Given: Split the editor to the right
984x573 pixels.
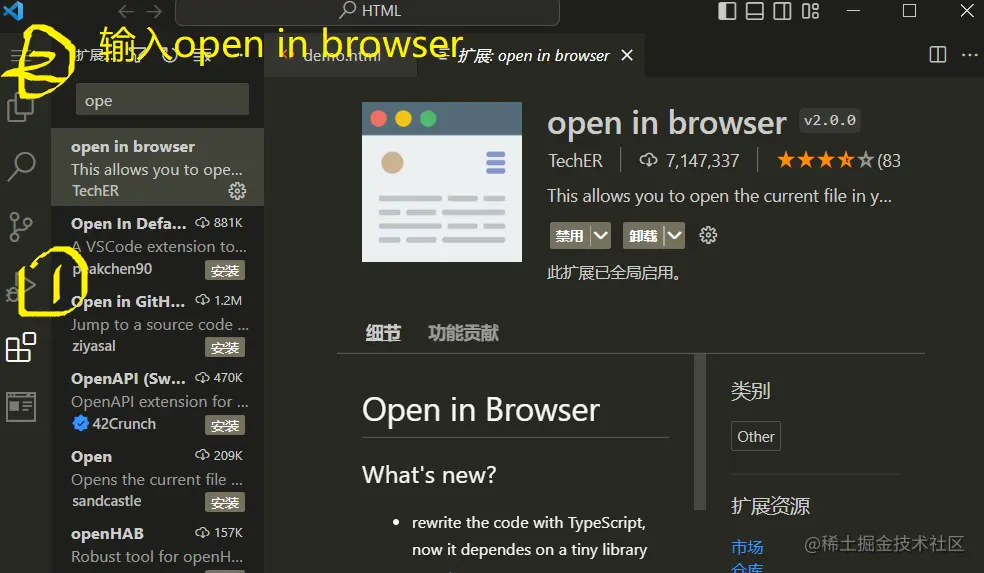Looking at the screenshot, I should pyautogui.click(x=938, y=55).
